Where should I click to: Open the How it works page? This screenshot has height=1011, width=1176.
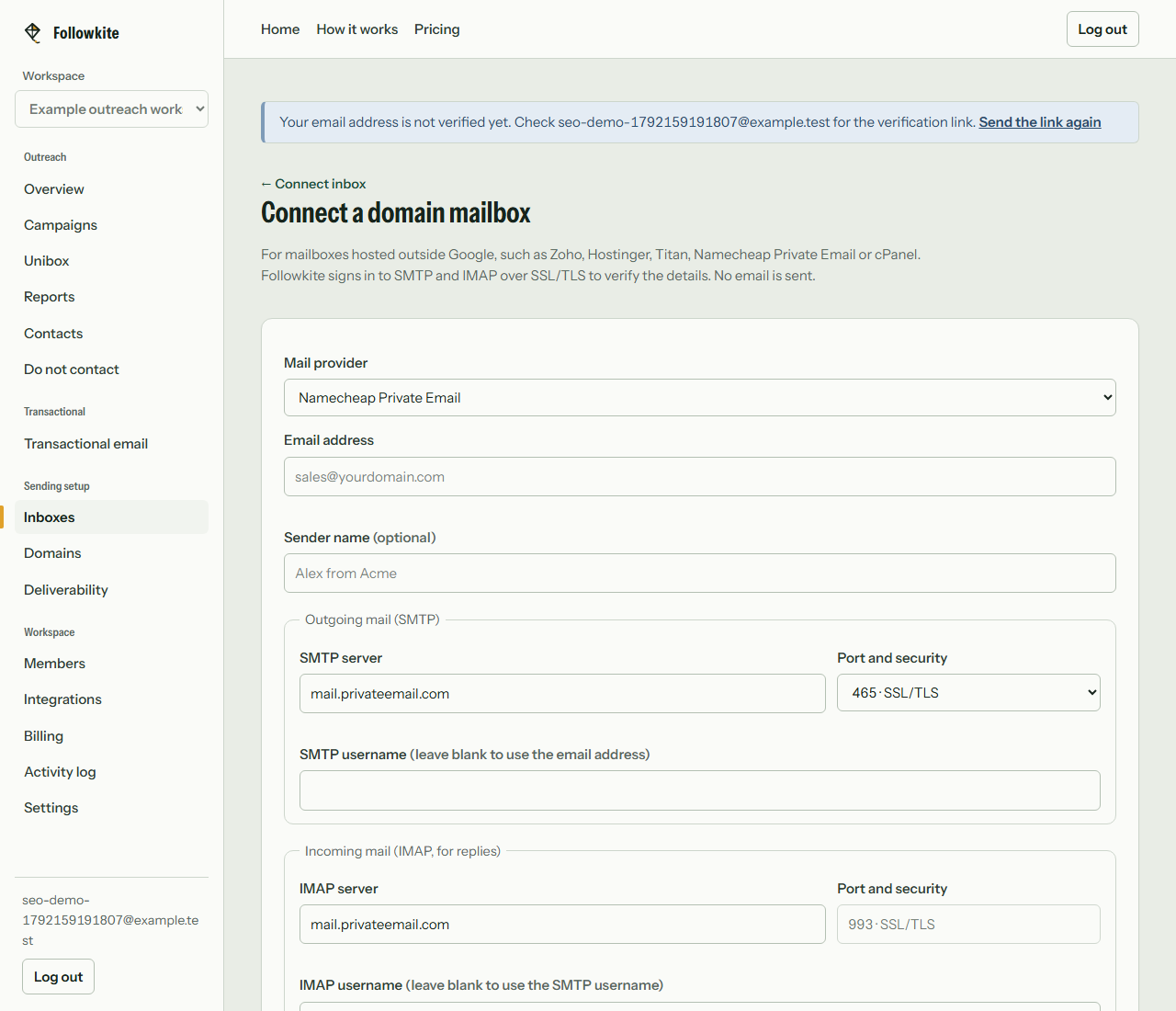(x=357, y=29)
